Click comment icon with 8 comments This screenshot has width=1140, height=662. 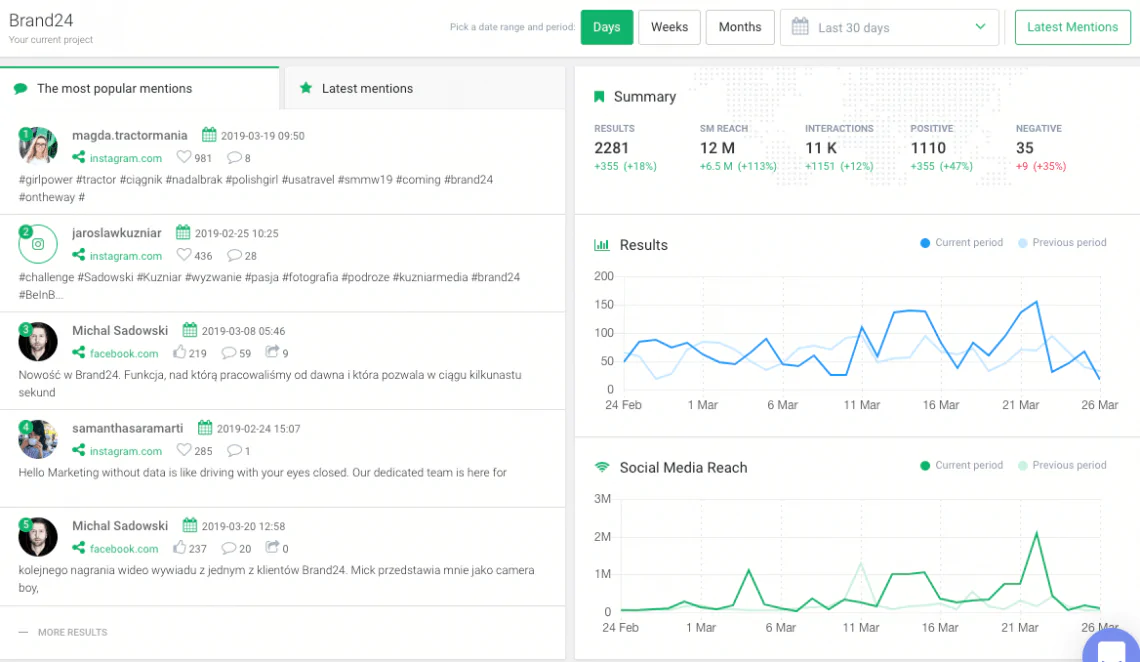coord(234,157)
